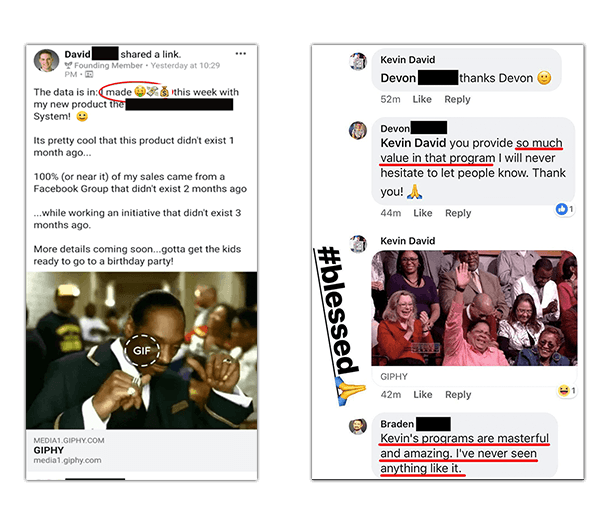Like Kevin David's 52m comment
611x525 pixels.
point(422,99)
